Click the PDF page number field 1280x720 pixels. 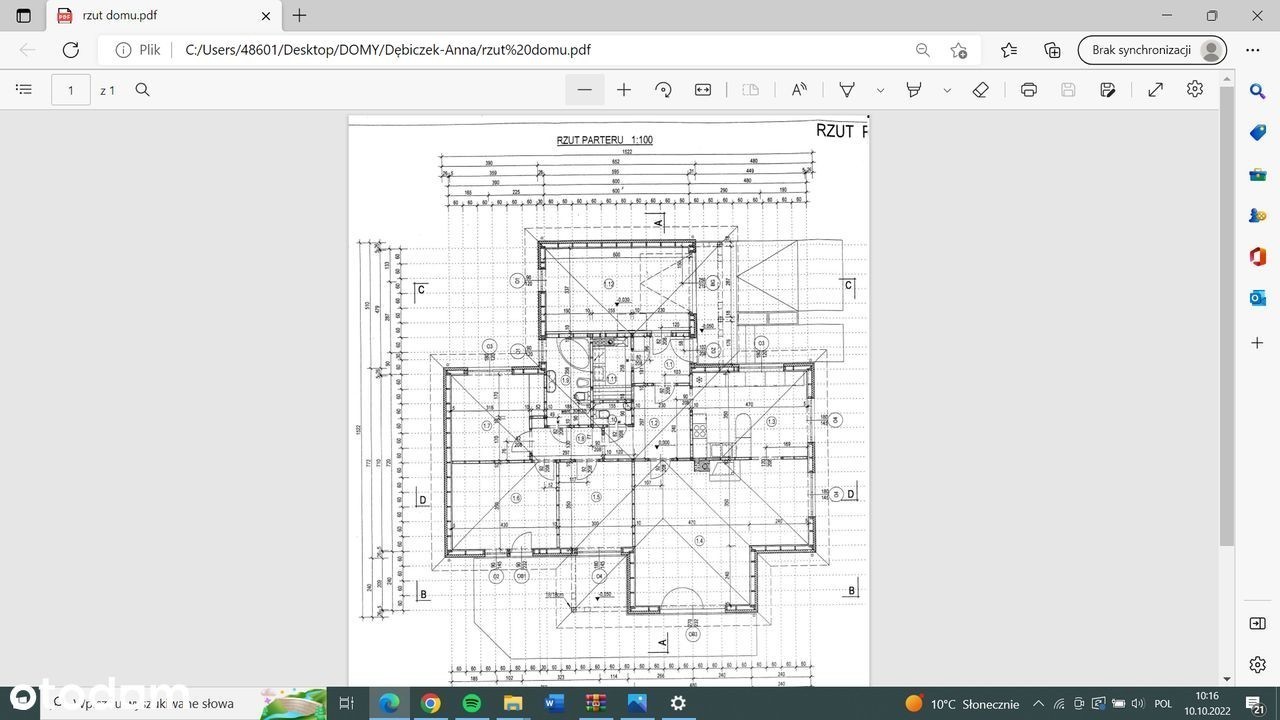[x=71, y=90]
